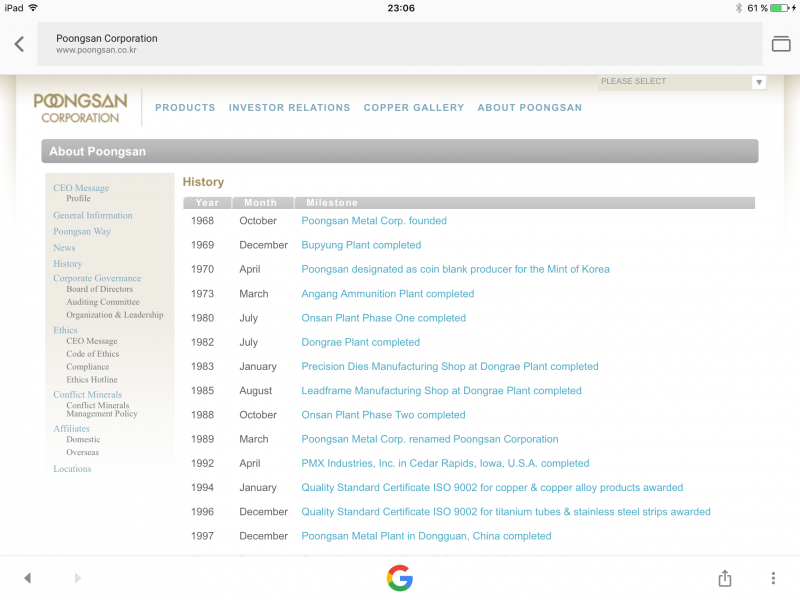Screen dimensions: 800x600
Task: Open the Products menu
Action: pos(185,108)
